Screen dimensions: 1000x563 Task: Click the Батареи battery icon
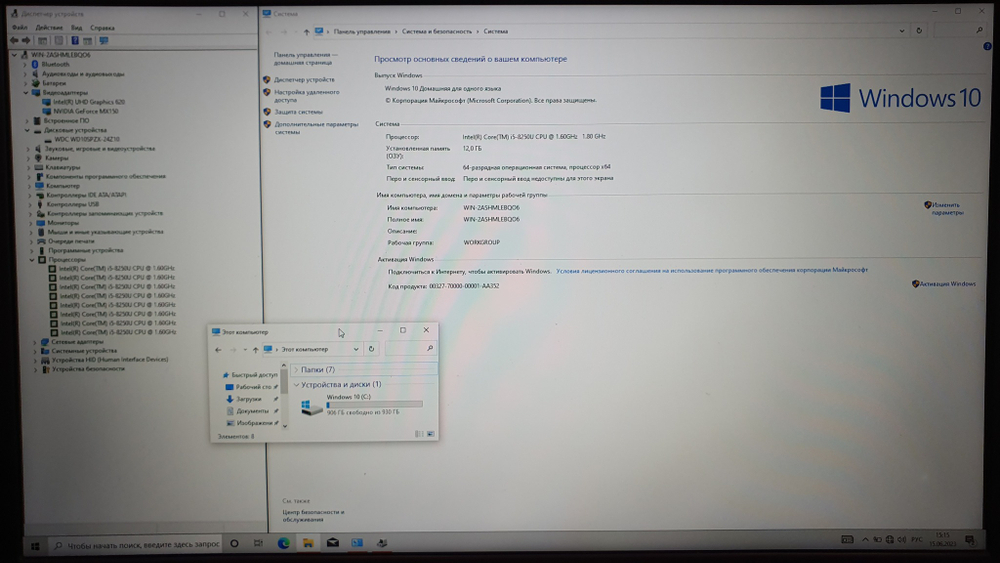(x=36, y=83)
